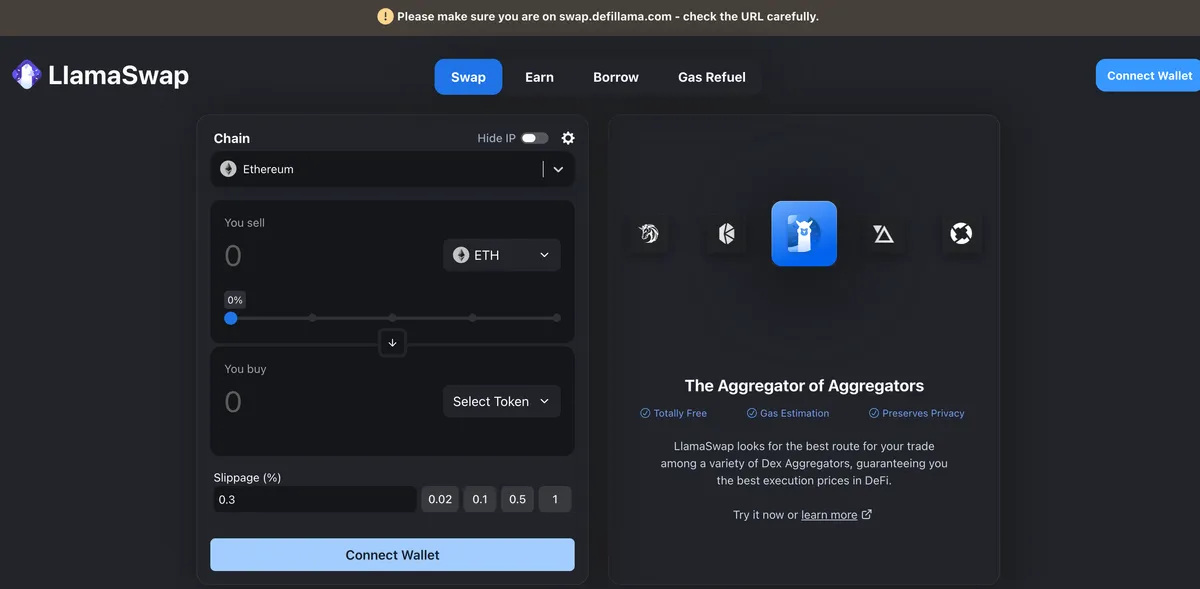Toggle the Hide IP switch
The width and height of the screenshot is (1200, 589).
point(535,138)
